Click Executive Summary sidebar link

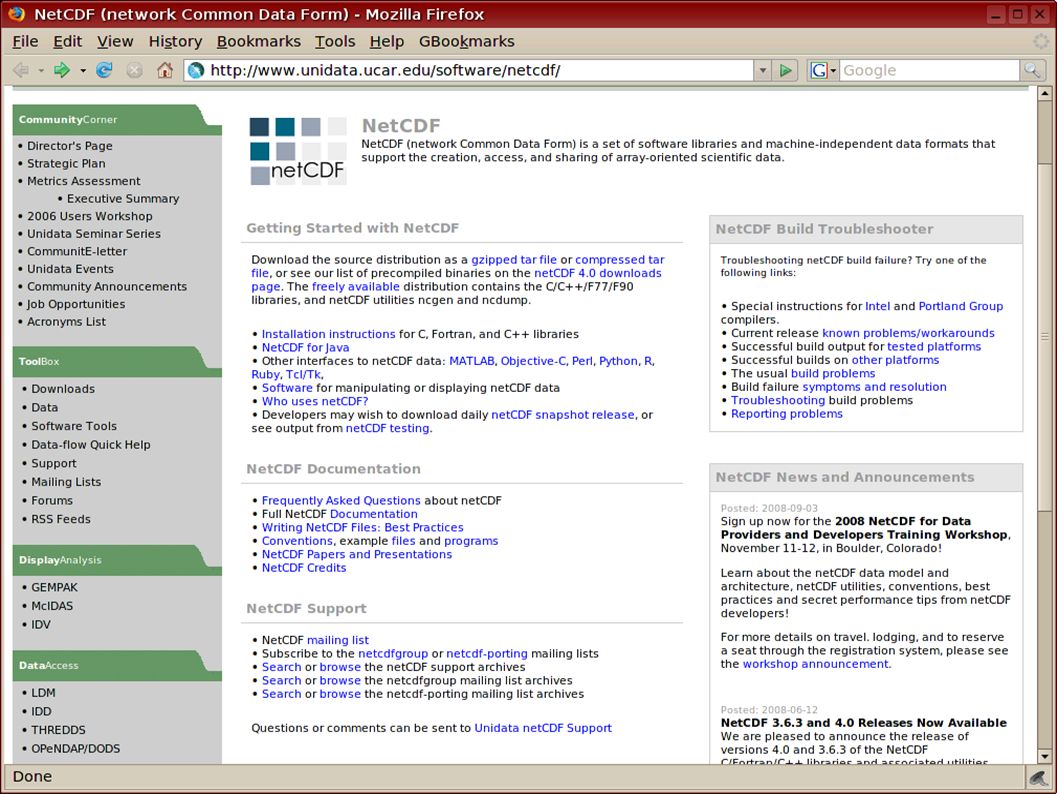123,198
